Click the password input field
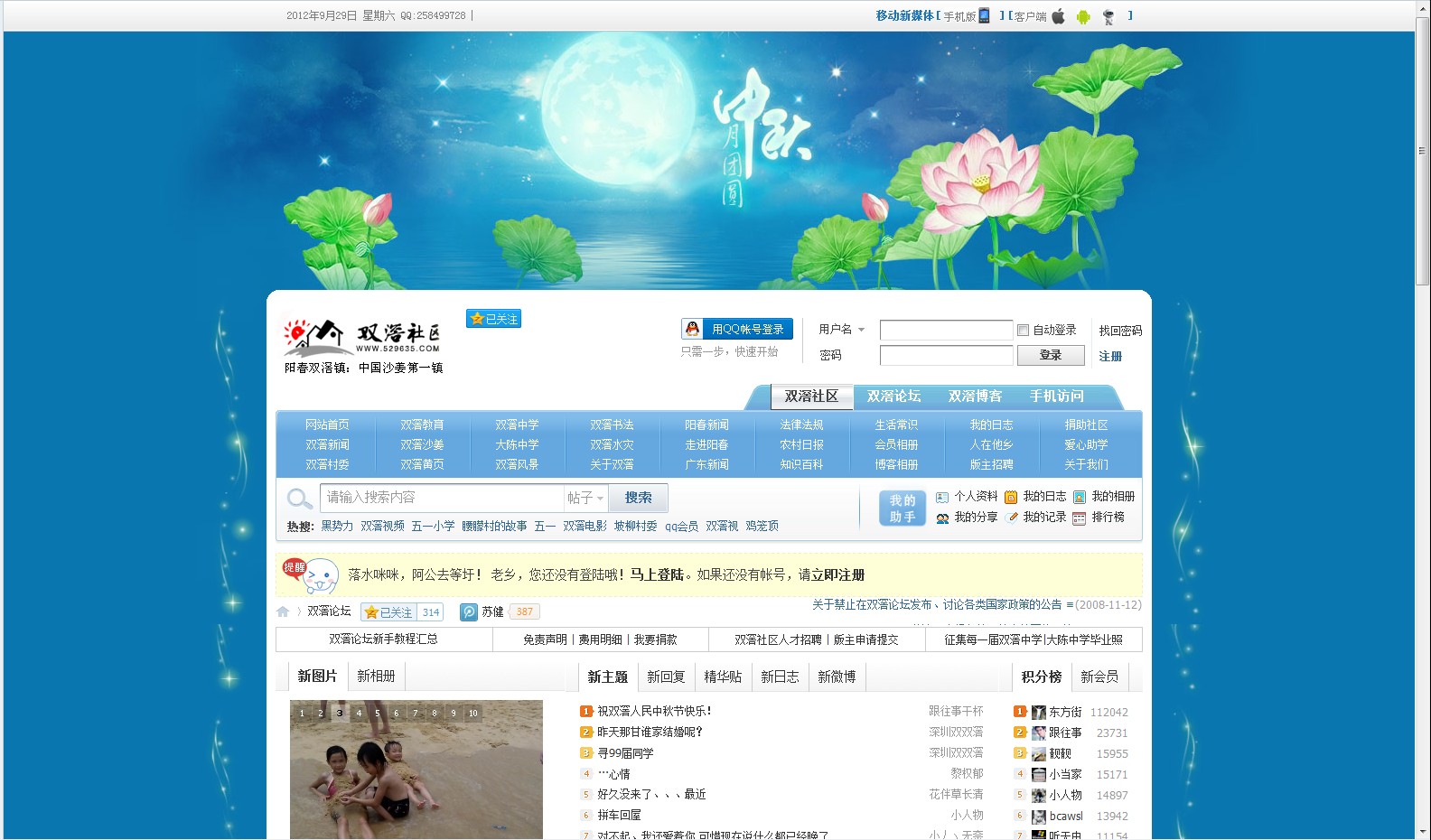1431x840 pixels. coord(946,355)
